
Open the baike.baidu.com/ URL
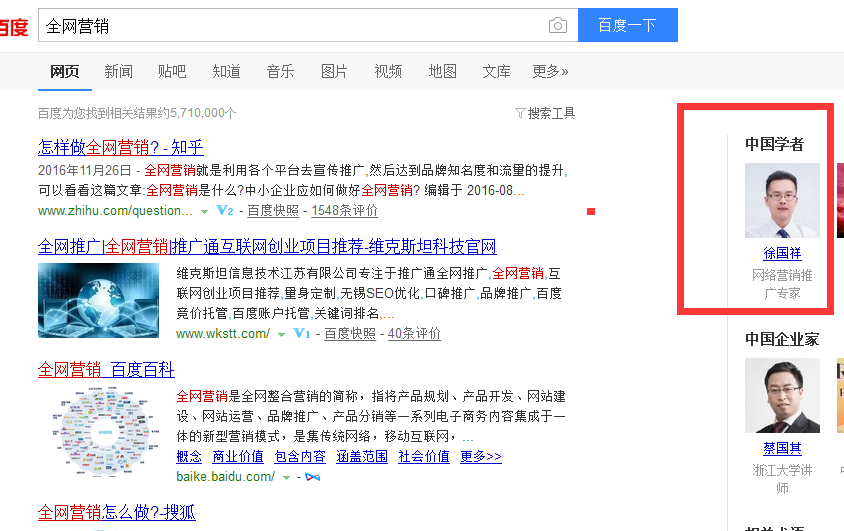(226, 477)
